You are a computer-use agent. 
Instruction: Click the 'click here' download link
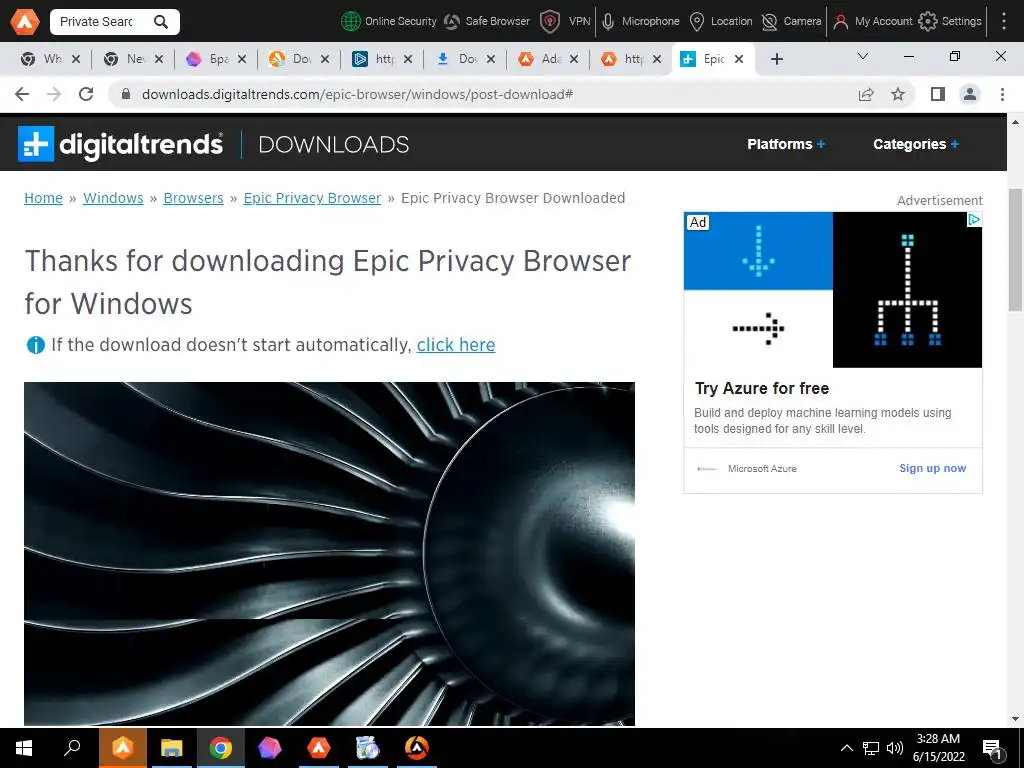point(456,345)
